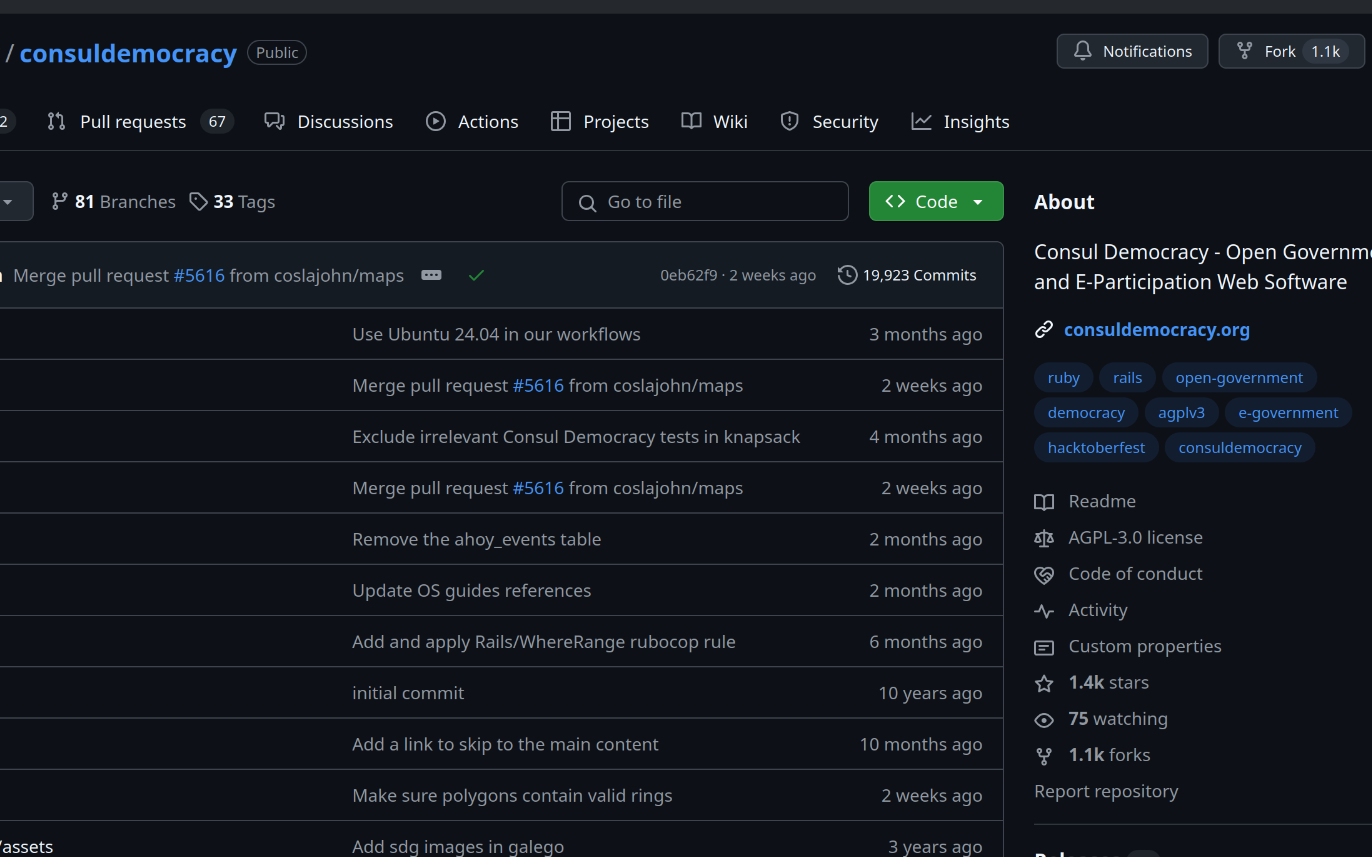1372x857 pixels.
Task: Open pull request #5616 in latest commit header
Action: [199, 275]
